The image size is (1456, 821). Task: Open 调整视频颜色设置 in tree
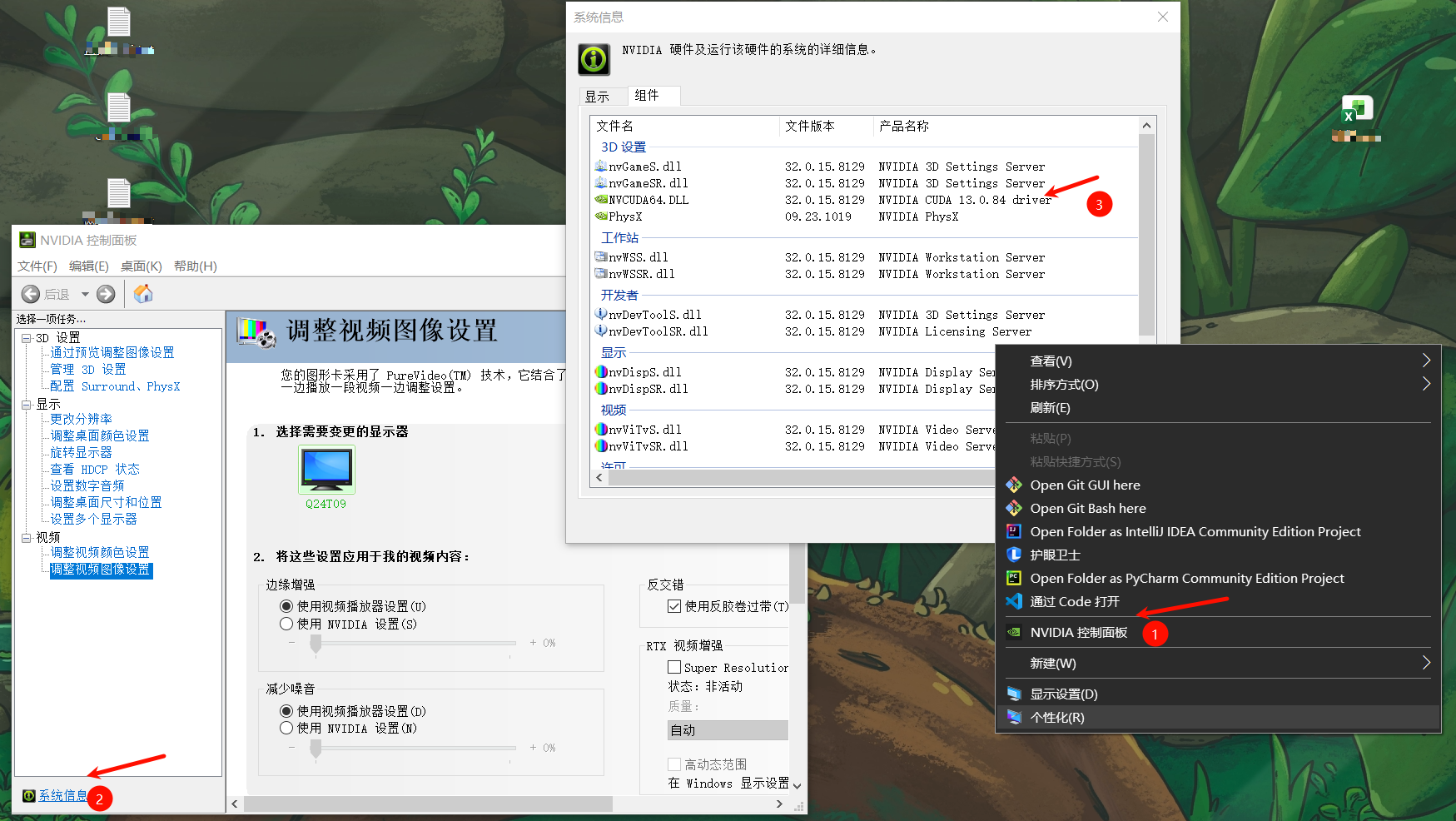(100, 553)
